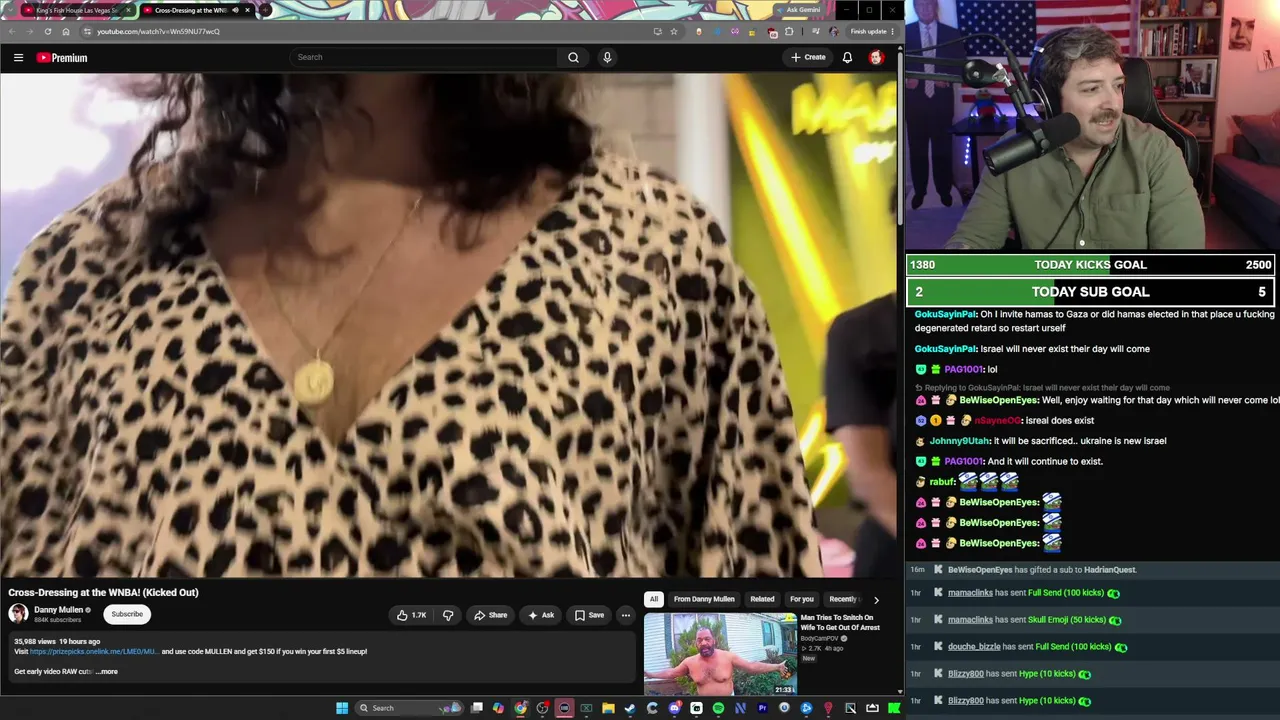Open Man Tries To Snitch video thumbnail
1280x720 pixels.
click(720, 654)
